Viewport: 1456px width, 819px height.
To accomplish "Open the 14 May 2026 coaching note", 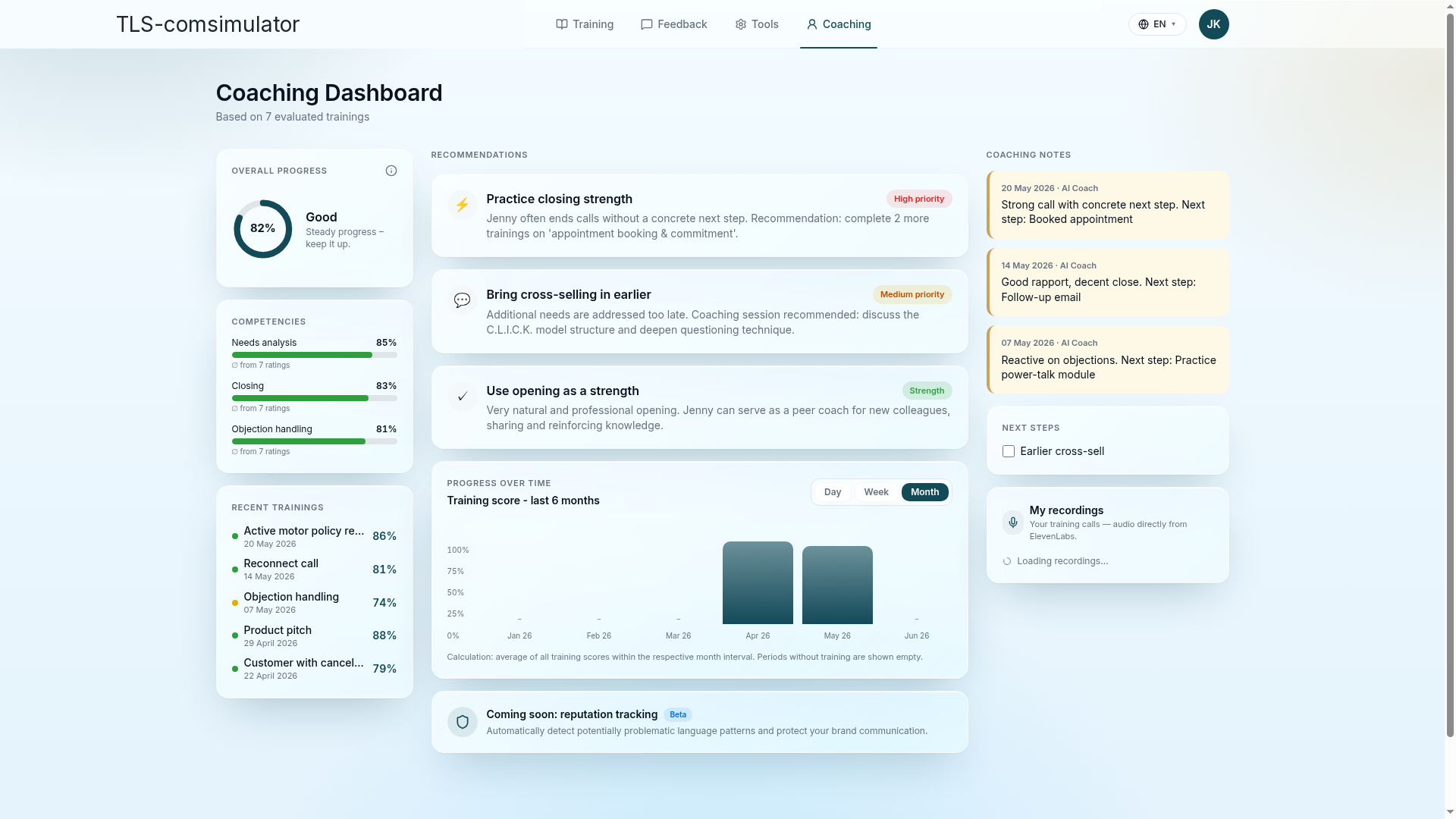I will (1107, 282).
